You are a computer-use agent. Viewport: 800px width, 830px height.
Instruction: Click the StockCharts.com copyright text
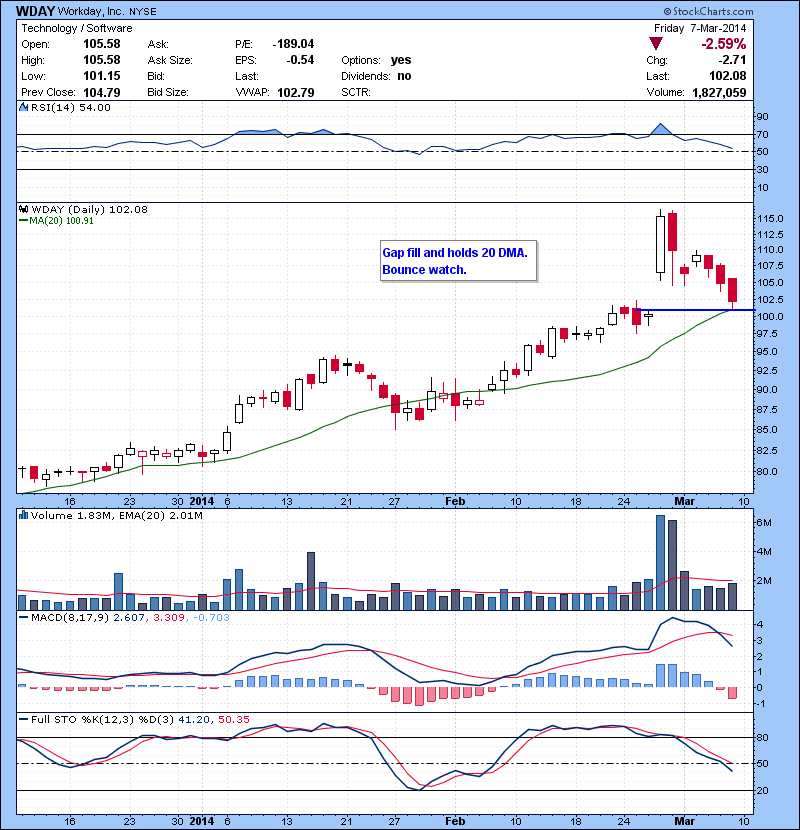[708, 11]
